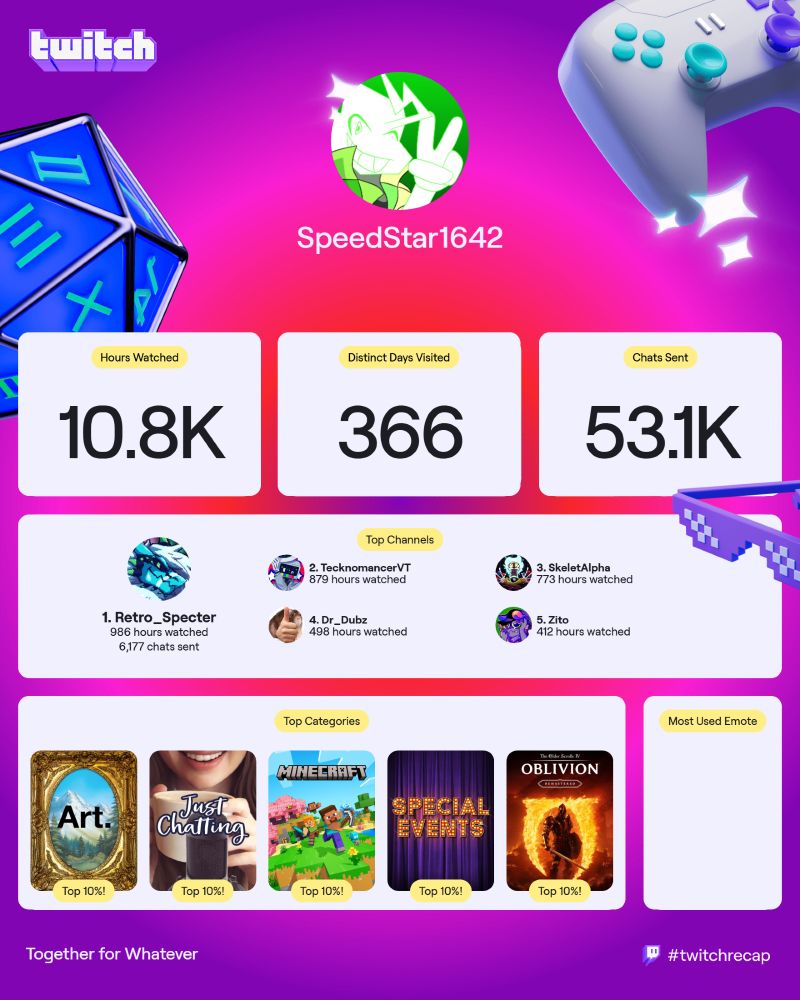Open the Art category thumbnail
Viewport: 800px width, 1000px height.
(x=84, y=821)
